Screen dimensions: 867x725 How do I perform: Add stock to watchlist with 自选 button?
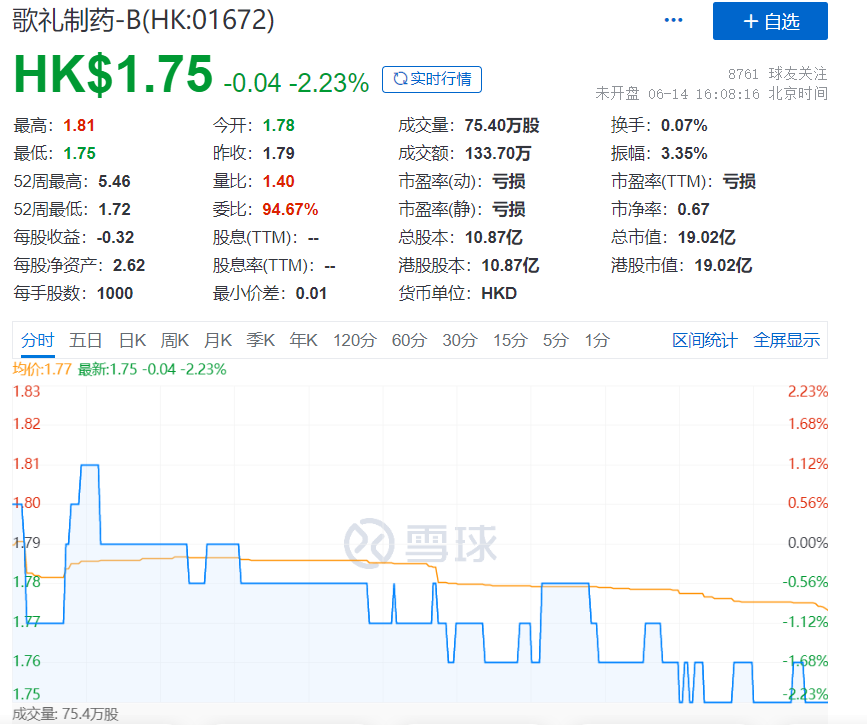[x=770, y=21]
